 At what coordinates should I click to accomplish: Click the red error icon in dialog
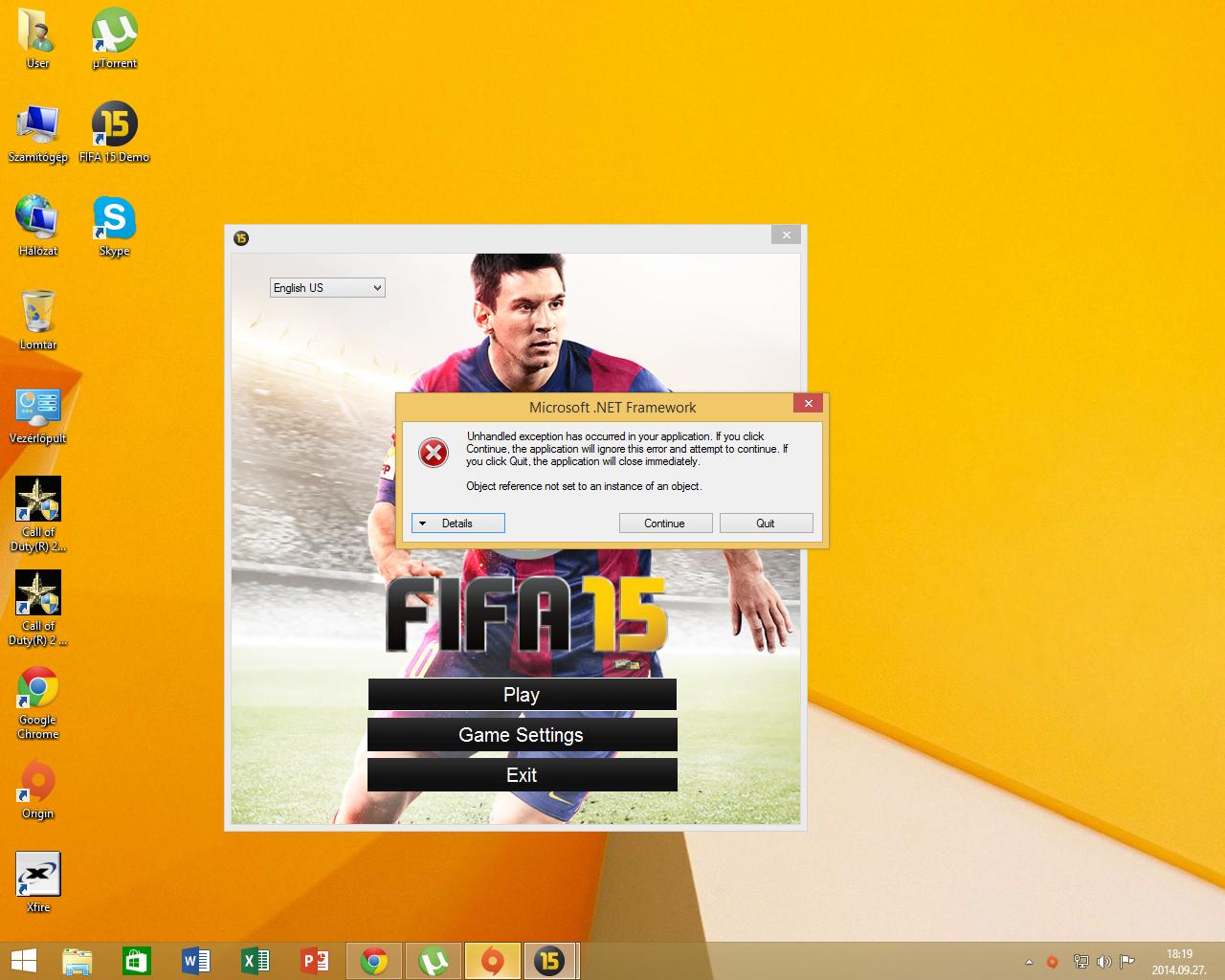pos(434,453)
